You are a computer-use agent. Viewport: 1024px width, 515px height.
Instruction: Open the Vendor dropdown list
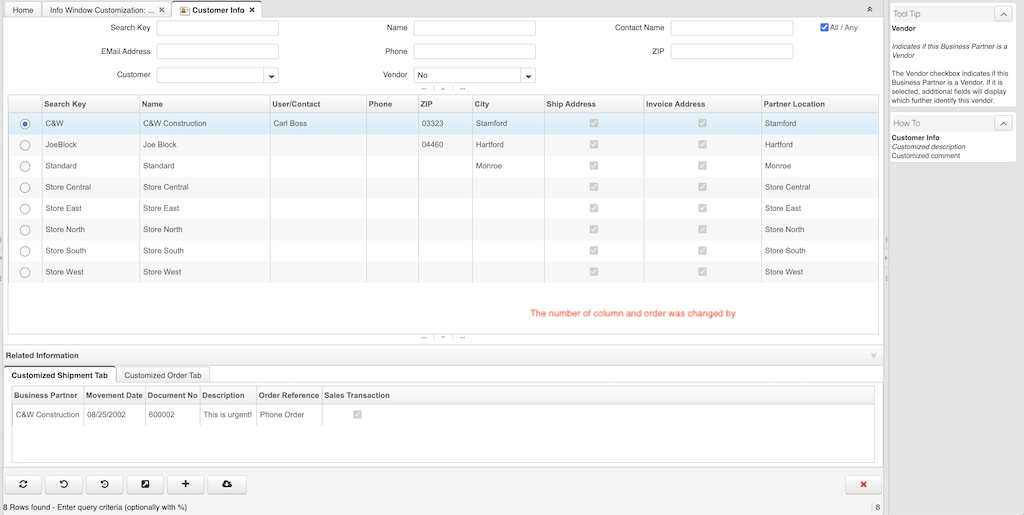pos(528,75)
